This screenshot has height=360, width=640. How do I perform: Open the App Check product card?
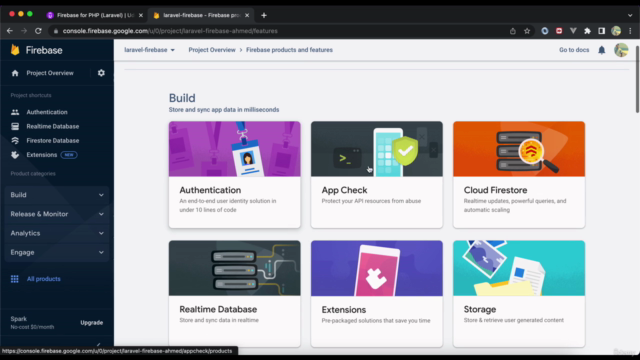pyautogui.click(x=377, y=174)
